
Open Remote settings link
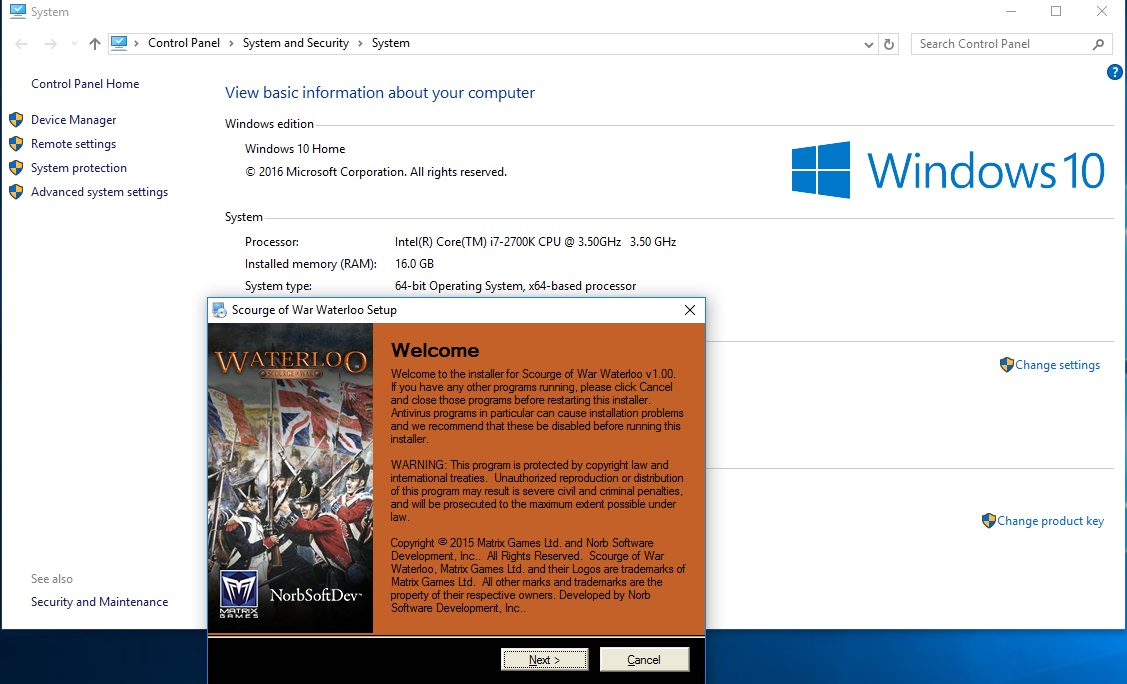coord(73,144)
